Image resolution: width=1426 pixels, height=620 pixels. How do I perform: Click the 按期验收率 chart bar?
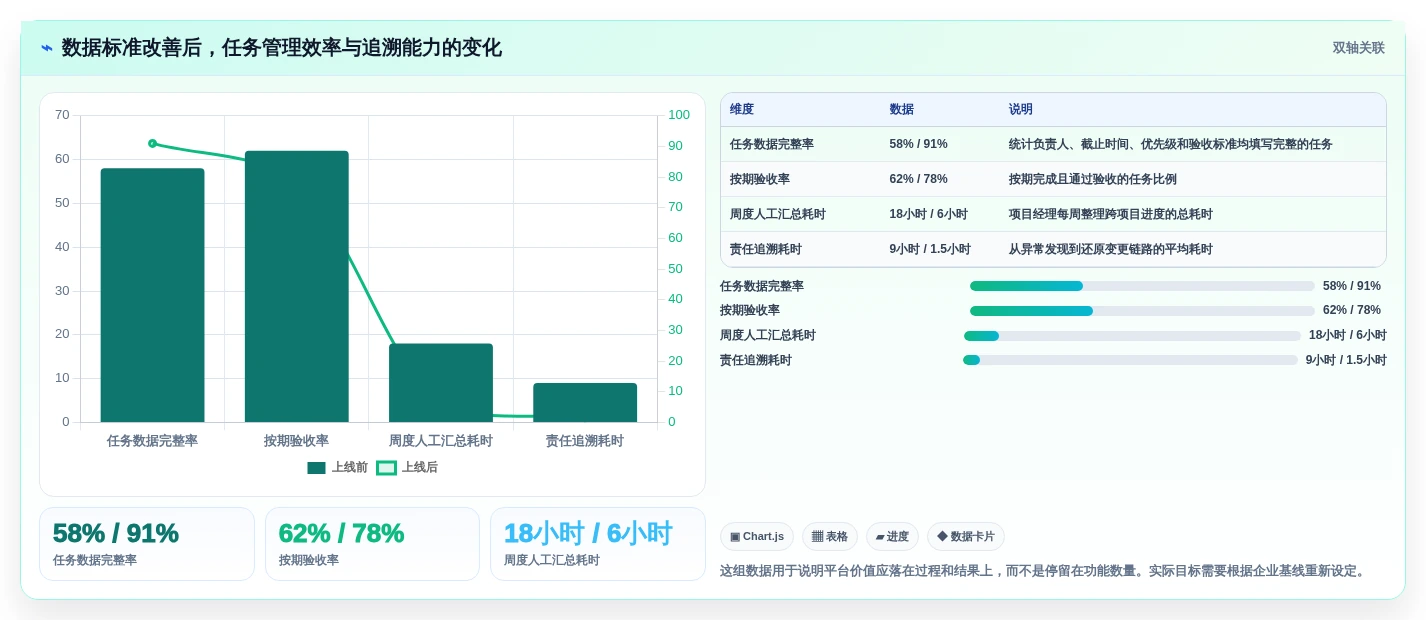pos(297,286)
